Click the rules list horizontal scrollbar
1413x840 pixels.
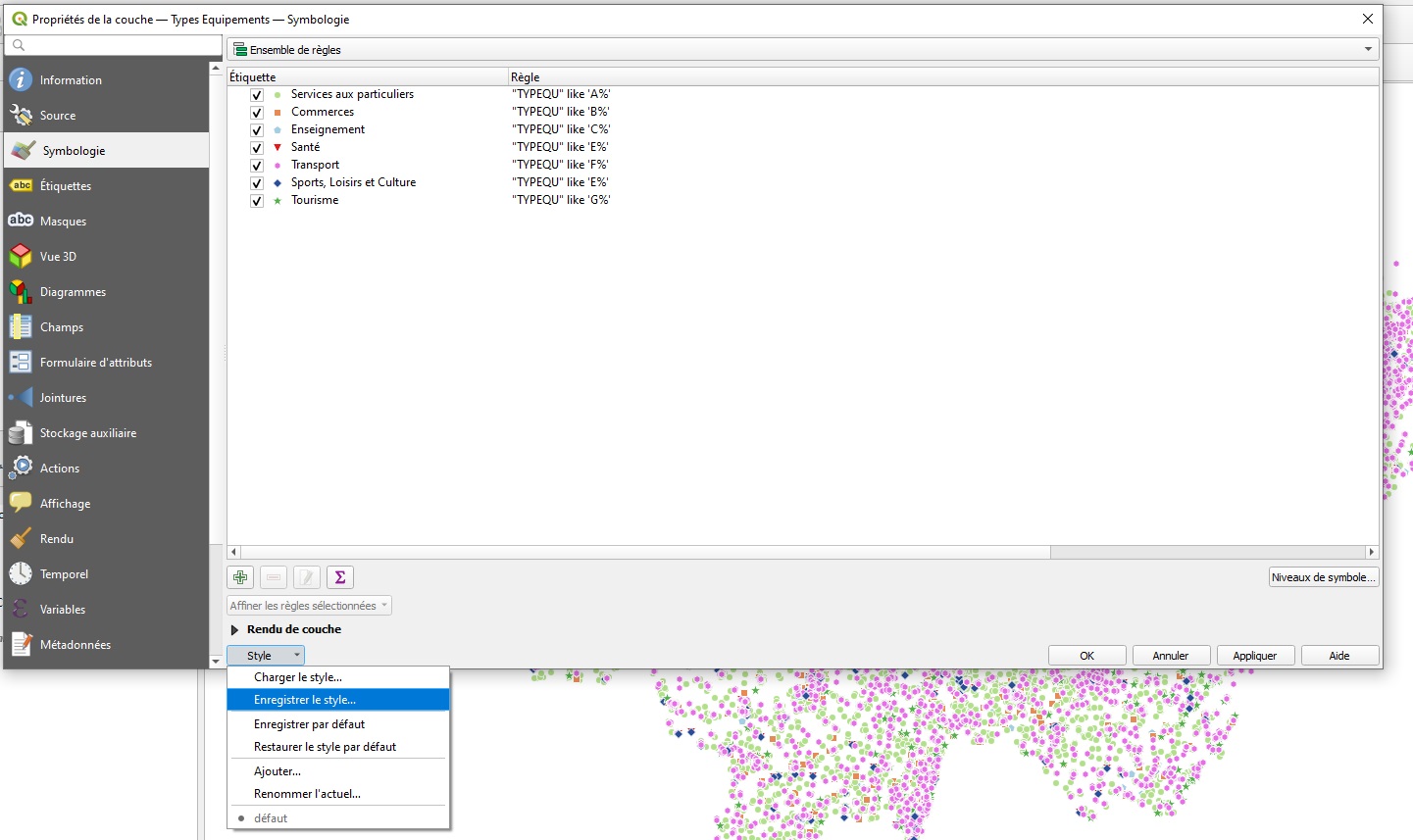click(x=645, y=552)
